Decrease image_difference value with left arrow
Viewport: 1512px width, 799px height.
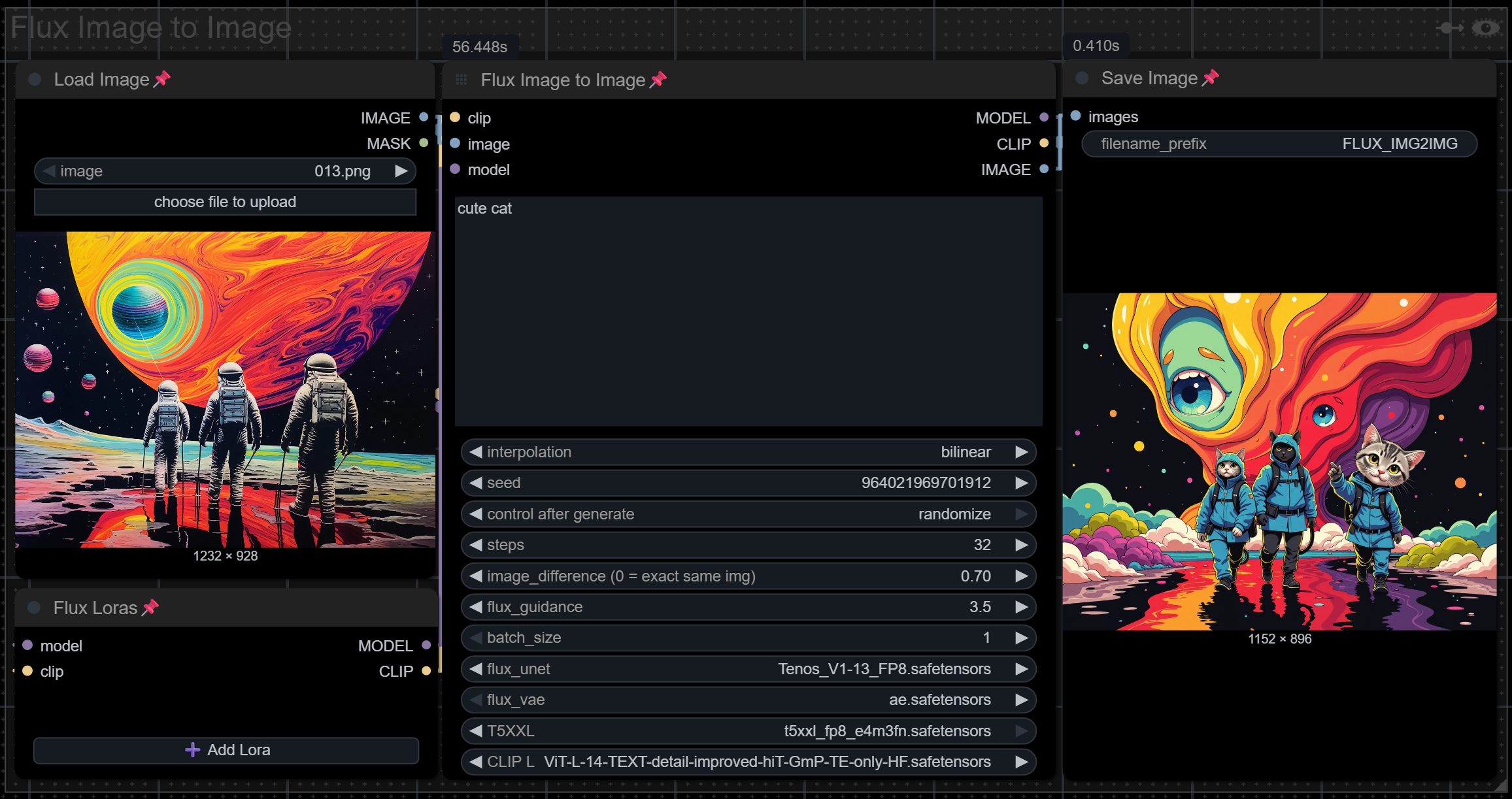pyautogui.click(x=476, y=576)
